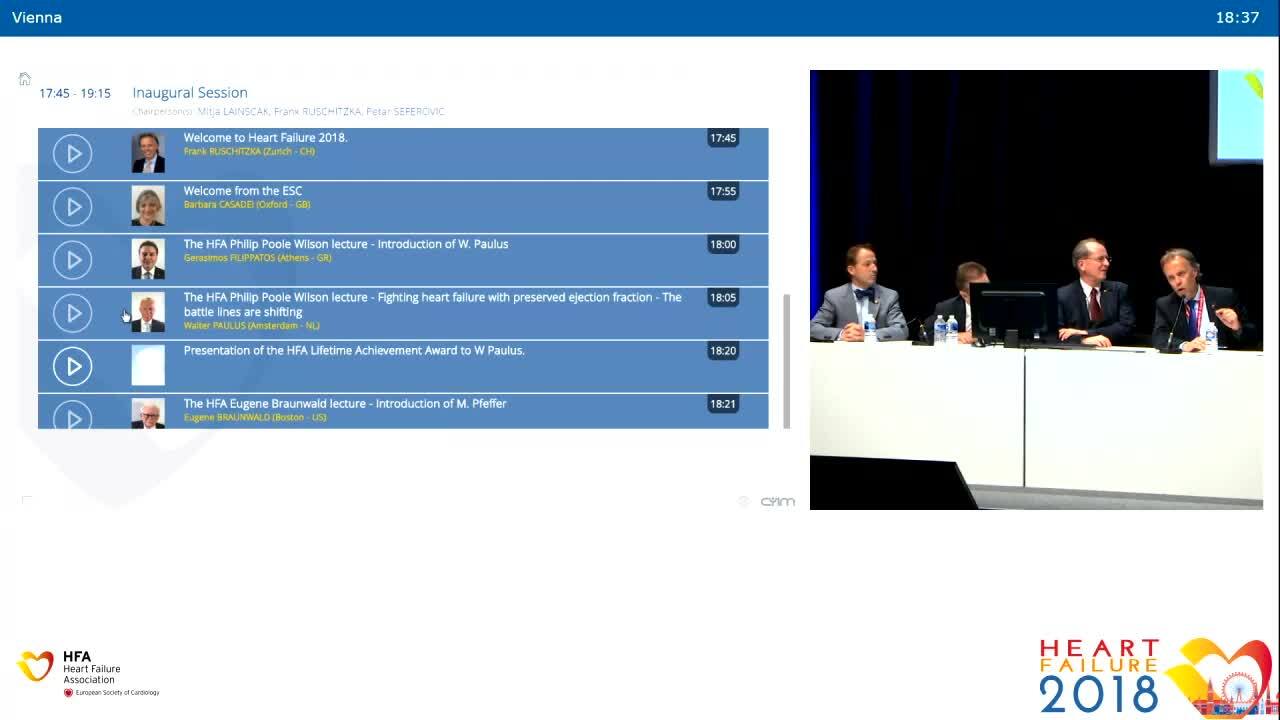Click the HFA Heart Failure Association logo
Image resolution: width=1280 pixels, height=720 pixels.
point(88,673)
